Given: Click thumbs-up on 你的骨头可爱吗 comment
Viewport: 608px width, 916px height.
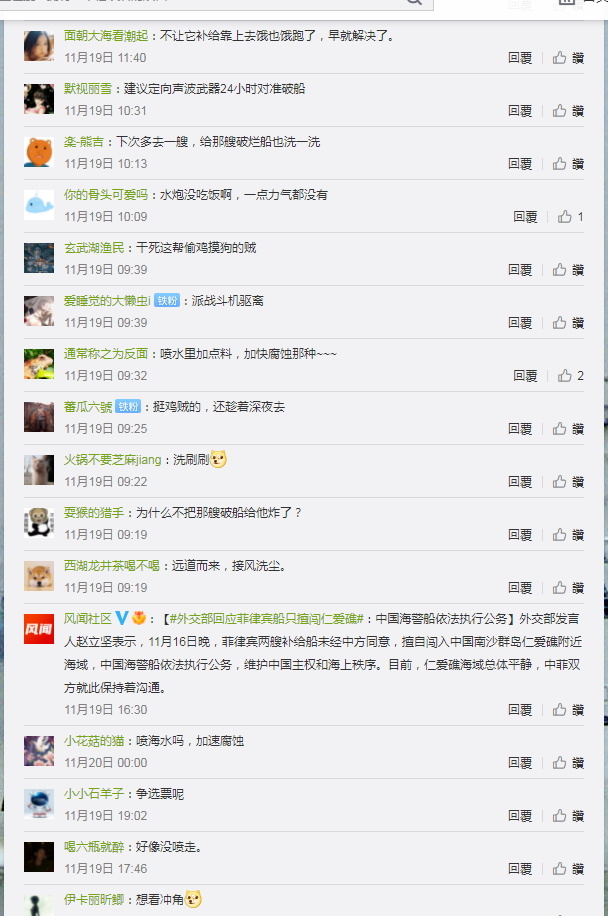Looking at the screenshot, I should pyautogui.click(x=570, y=217).
